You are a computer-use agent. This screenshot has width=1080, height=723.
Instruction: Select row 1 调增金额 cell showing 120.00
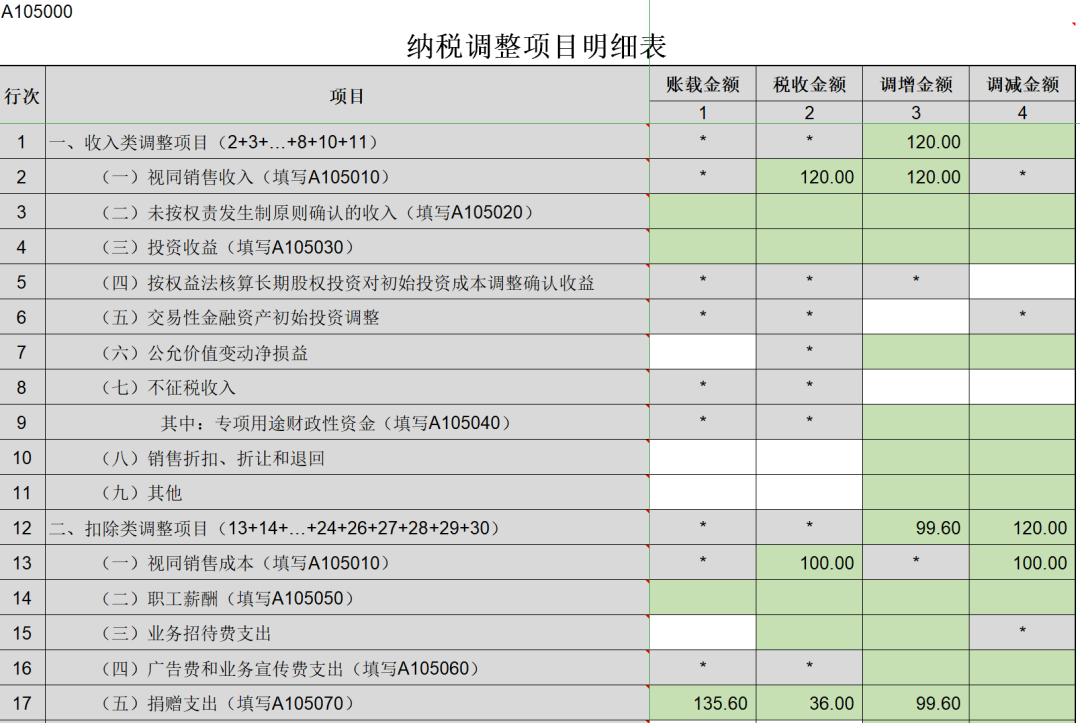pos(915,142)
